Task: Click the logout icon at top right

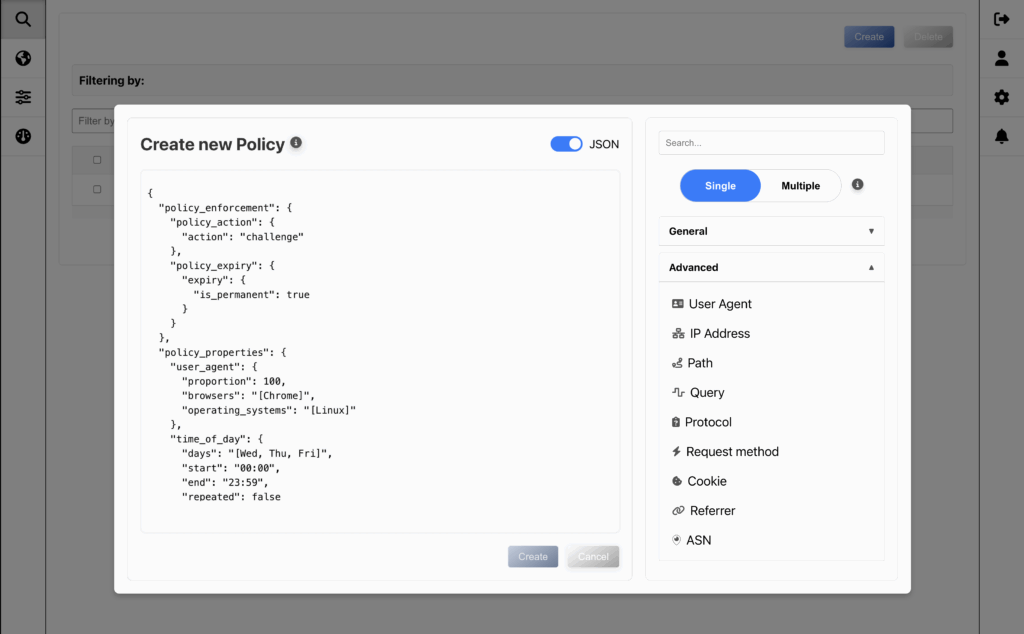Action: [1001, 19]
